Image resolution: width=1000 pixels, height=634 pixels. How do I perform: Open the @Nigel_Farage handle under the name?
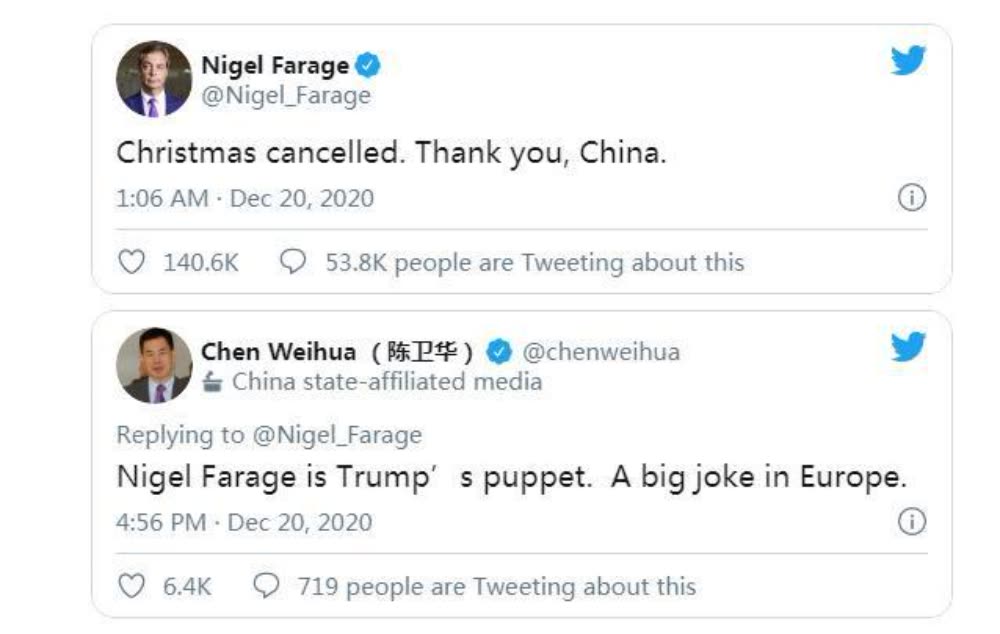(286, 95)
